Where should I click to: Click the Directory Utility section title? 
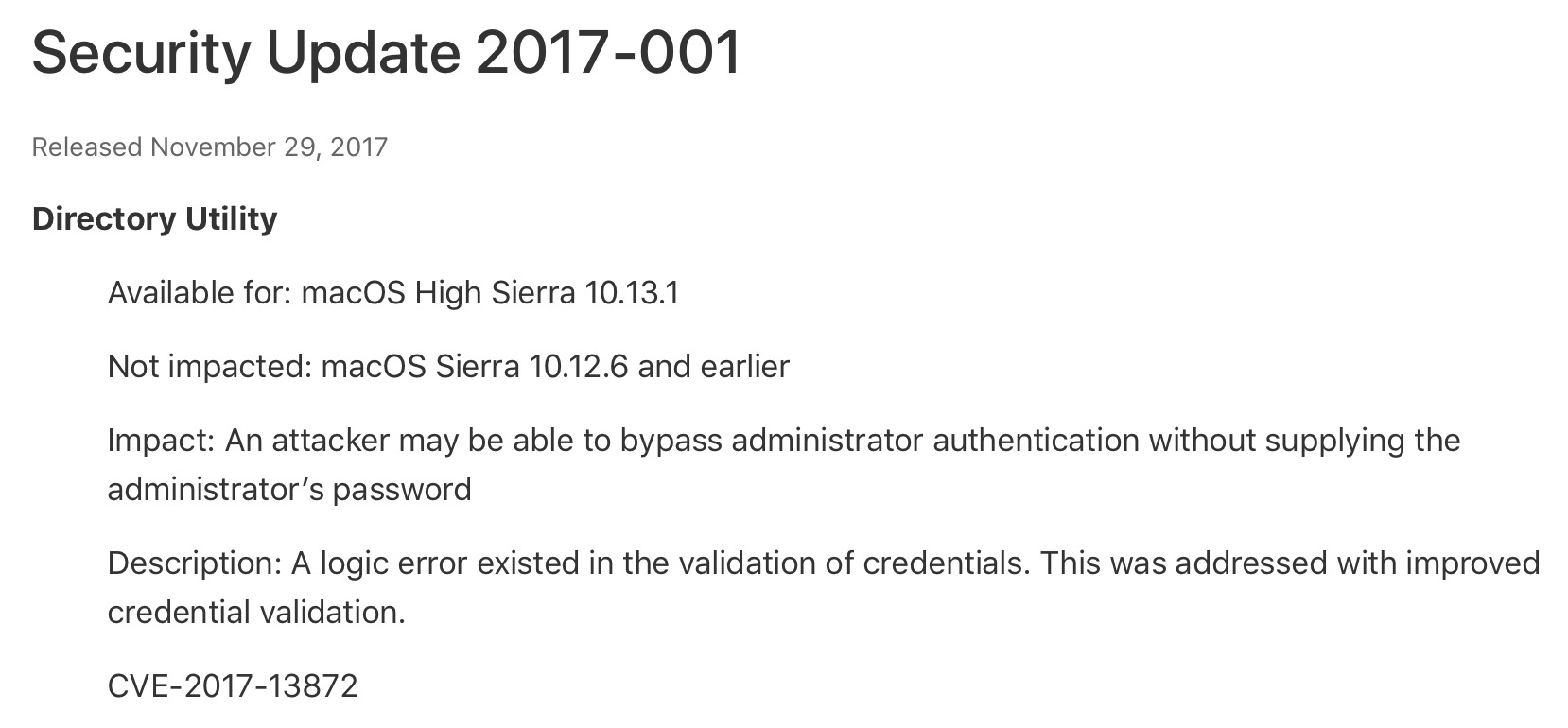click(155, 219)
